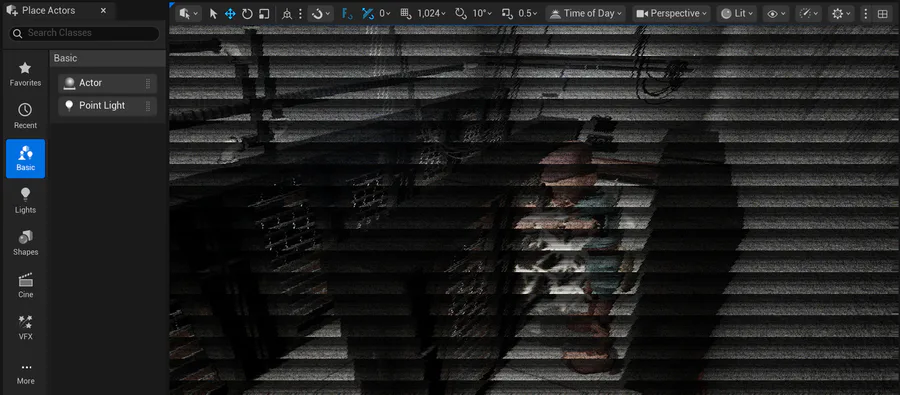
Task: Activate the Rotate tool
Action: [247, 14]
